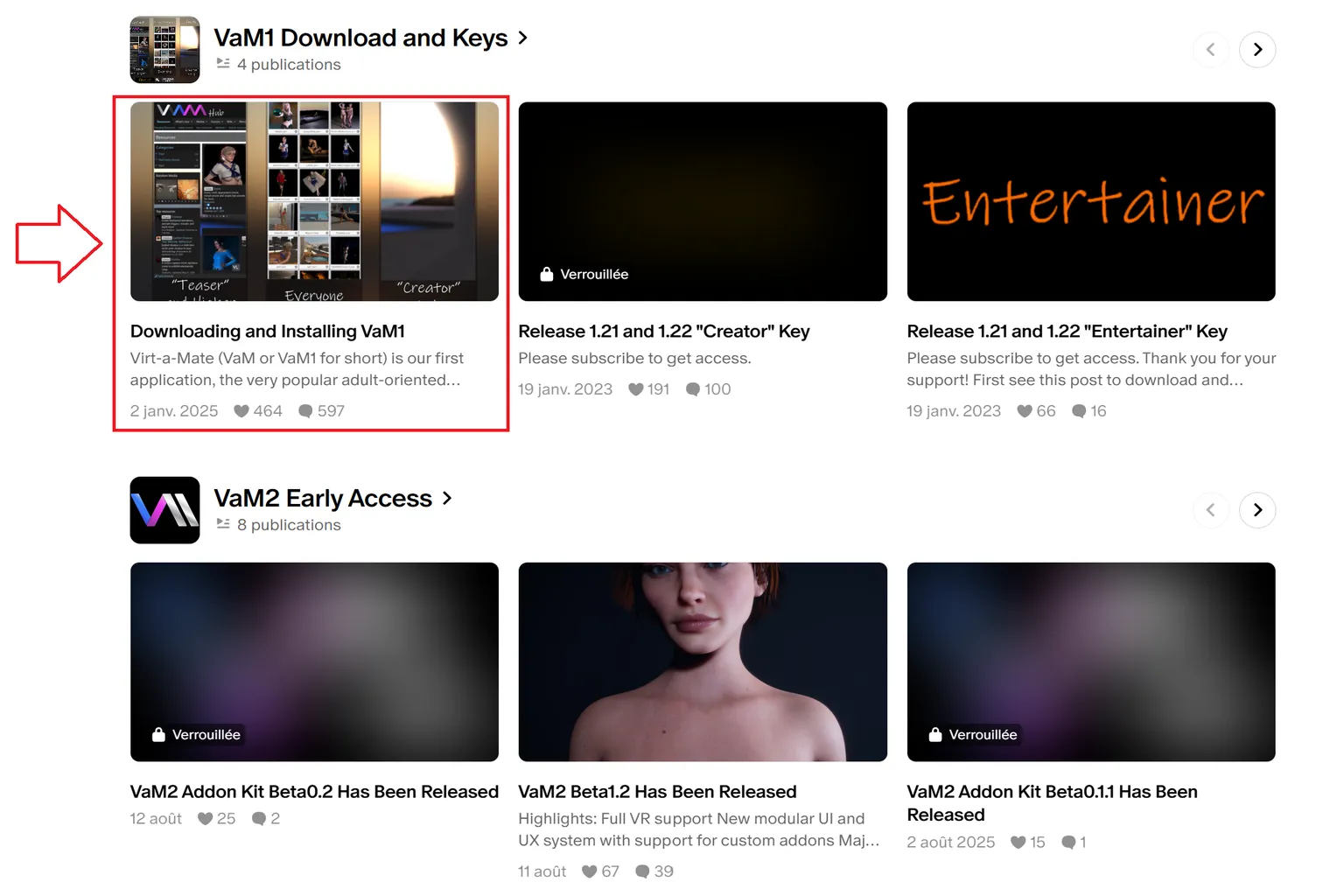Image resolution: width=1344 pixels, height=896 pixels.
Task: Open the Downloading and Installing VaM1 thumbnail
Action: coord(314,201)
